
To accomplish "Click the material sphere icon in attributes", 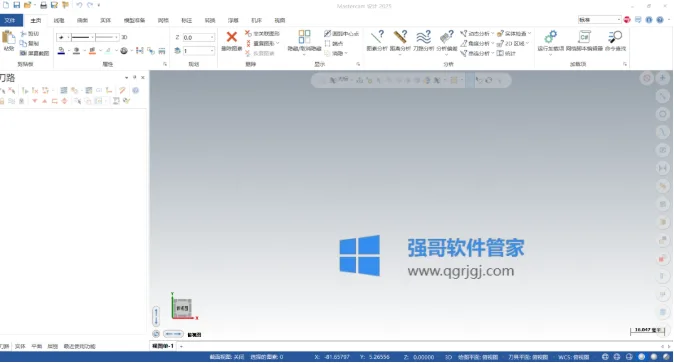I will [x=124, y=51].
